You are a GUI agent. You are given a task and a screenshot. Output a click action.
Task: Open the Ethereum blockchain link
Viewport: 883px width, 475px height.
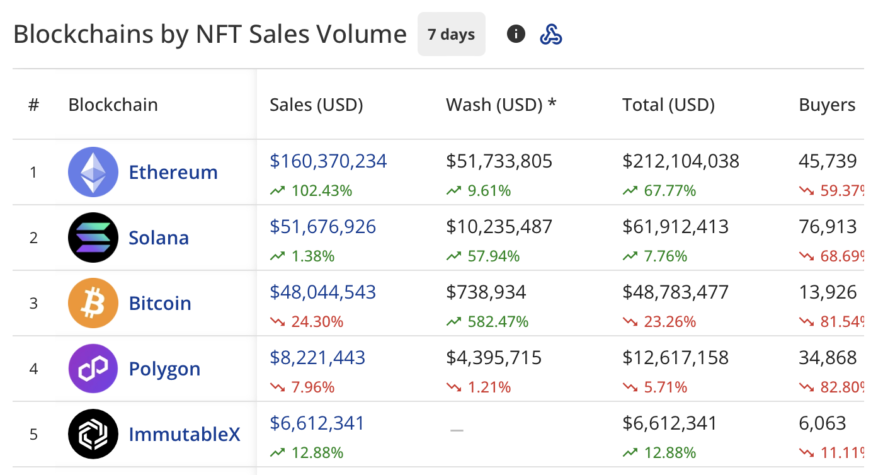(173, 172)
